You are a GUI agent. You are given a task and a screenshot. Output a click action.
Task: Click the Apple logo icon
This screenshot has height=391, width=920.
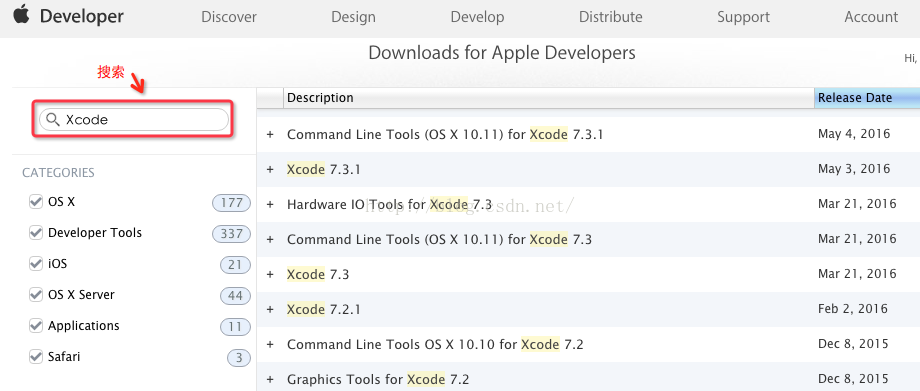[22, 15]
